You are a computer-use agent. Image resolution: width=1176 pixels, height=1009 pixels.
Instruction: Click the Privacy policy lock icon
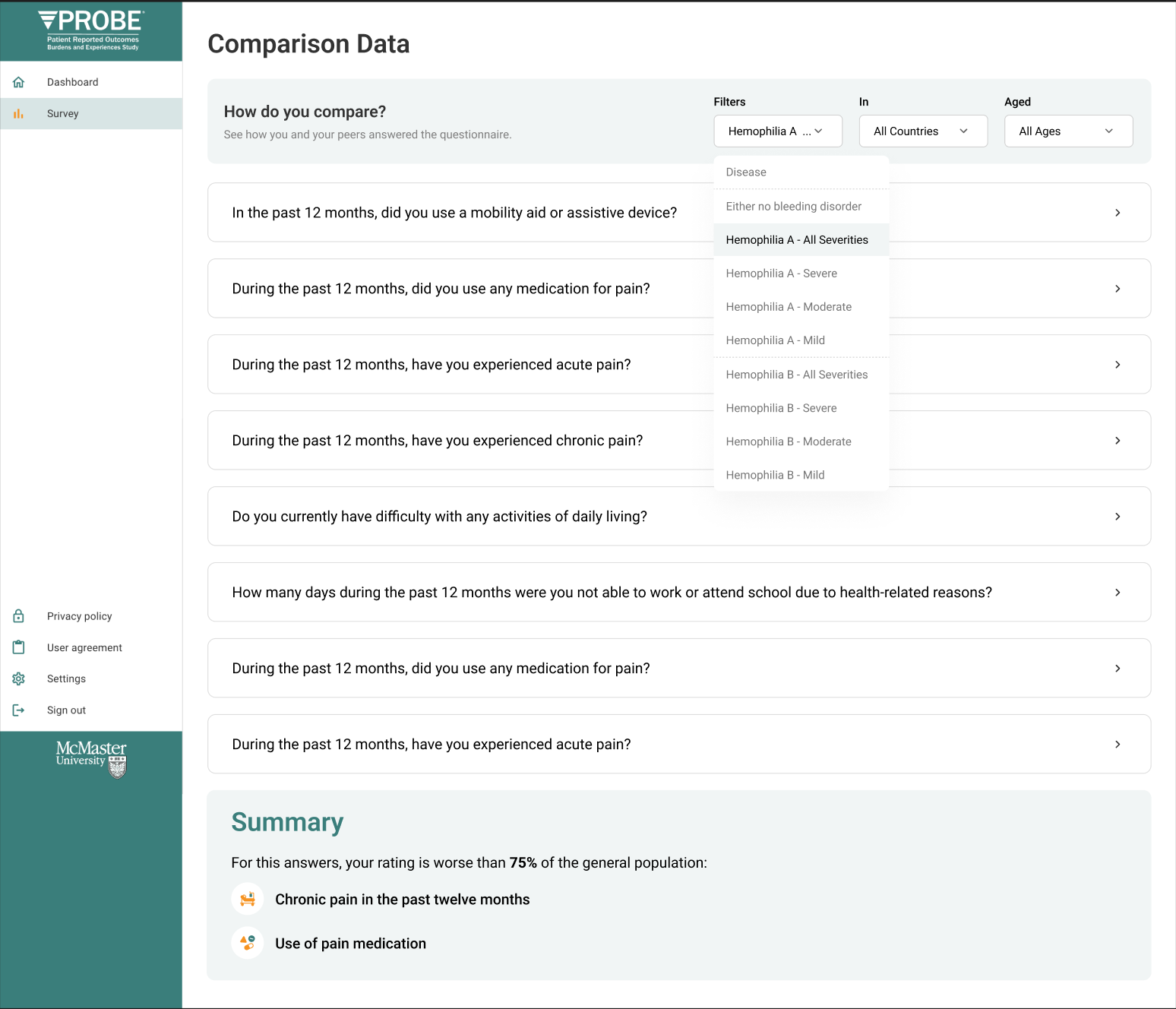[18, 616]
